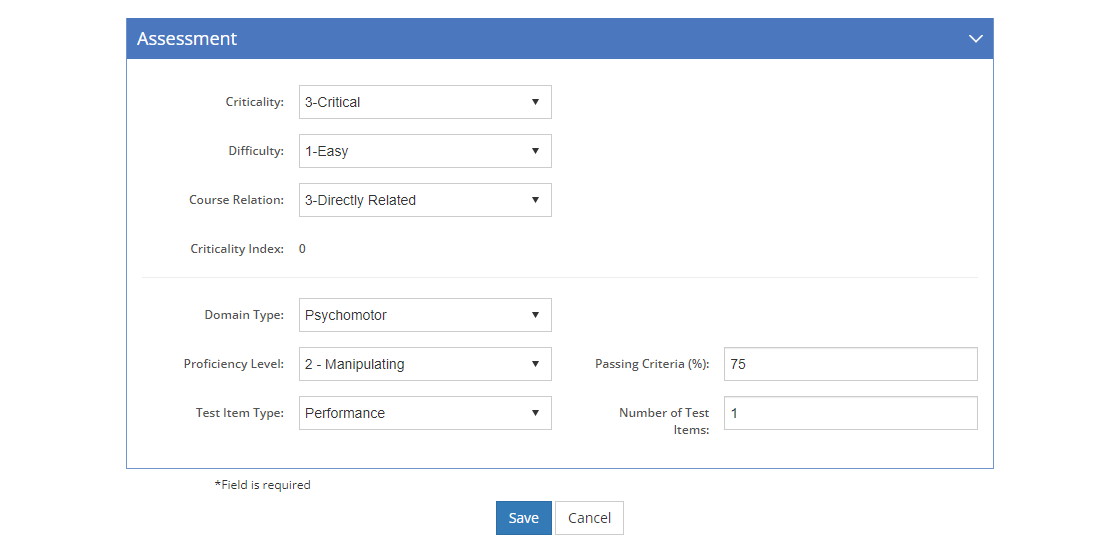Click the Criticality Index value 0
1120x552 pixels.
[302, 249]
